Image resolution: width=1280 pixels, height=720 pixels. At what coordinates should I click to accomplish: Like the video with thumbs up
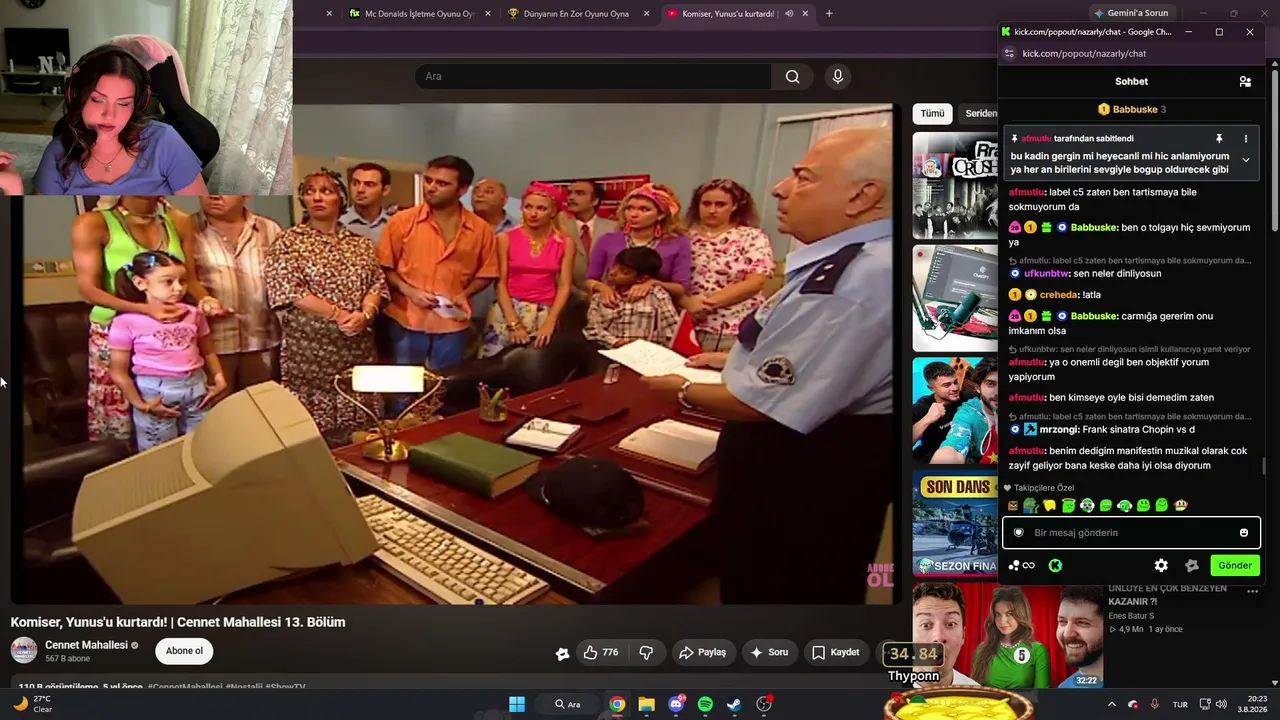(x=600, y=652)
